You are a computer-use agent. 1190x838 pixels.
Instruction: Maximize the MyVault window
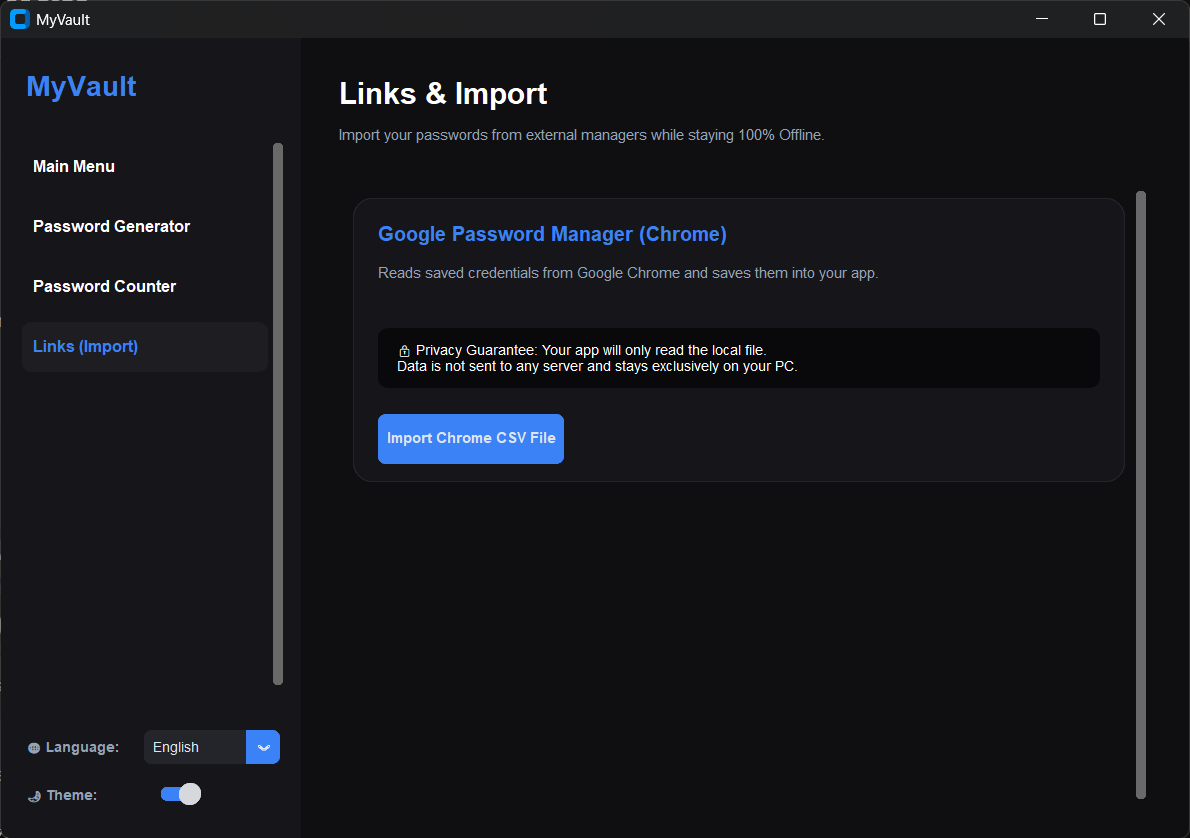pos(1100,19)
